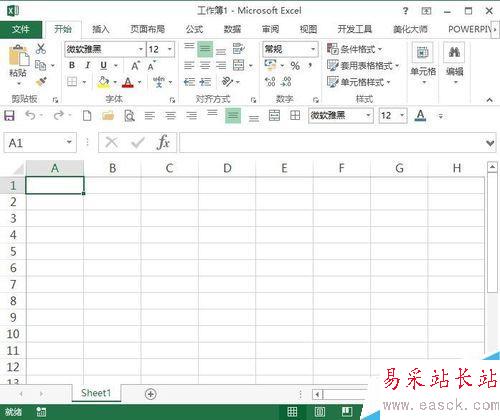Open the 文件 File tab
500x420 pixels.
click(x=21, y=29)
